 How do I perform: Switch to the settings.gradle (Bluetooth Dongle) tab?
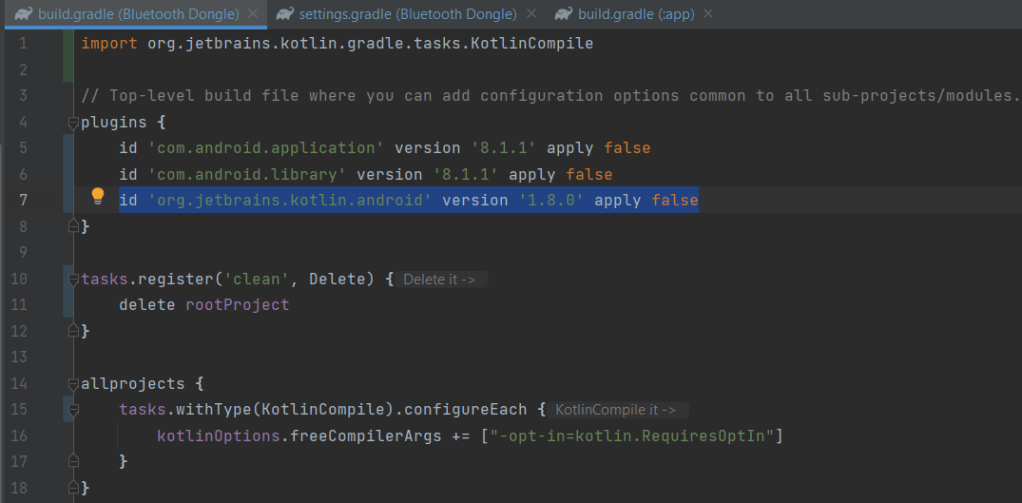[x=408, y=15]
